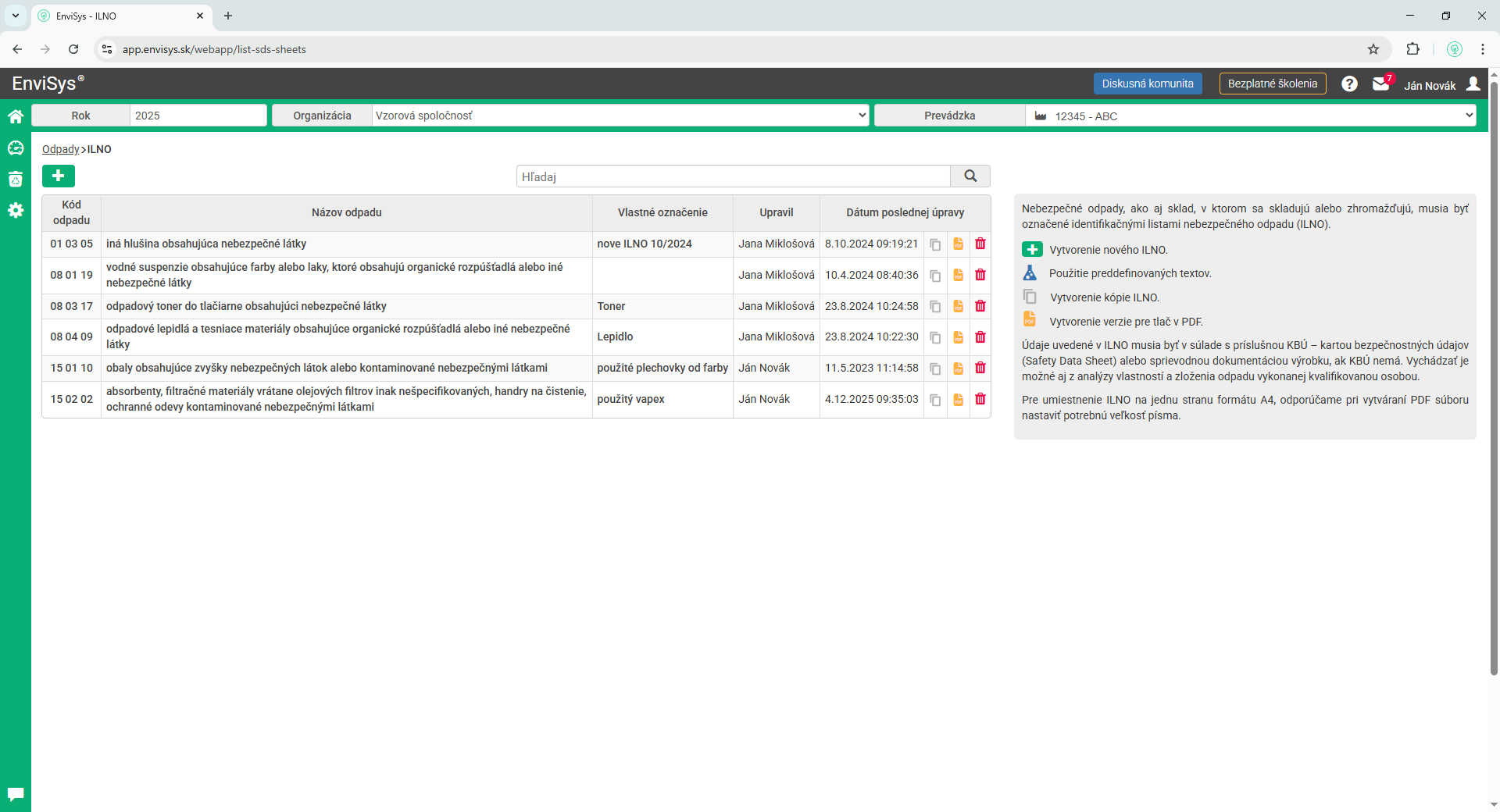
Task: Open the home icon in sidebar
Action: click(16, 116)
